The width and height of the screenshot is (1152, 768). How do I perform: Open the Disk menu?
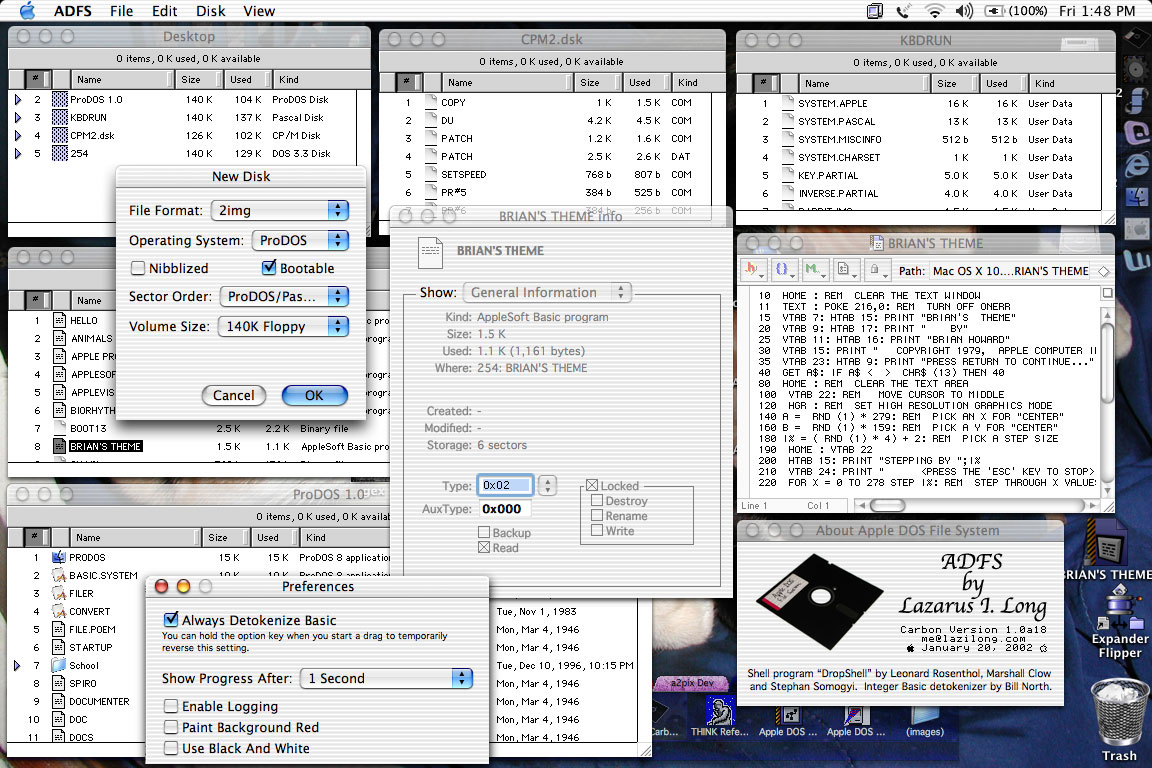click(x=211, y=11)
